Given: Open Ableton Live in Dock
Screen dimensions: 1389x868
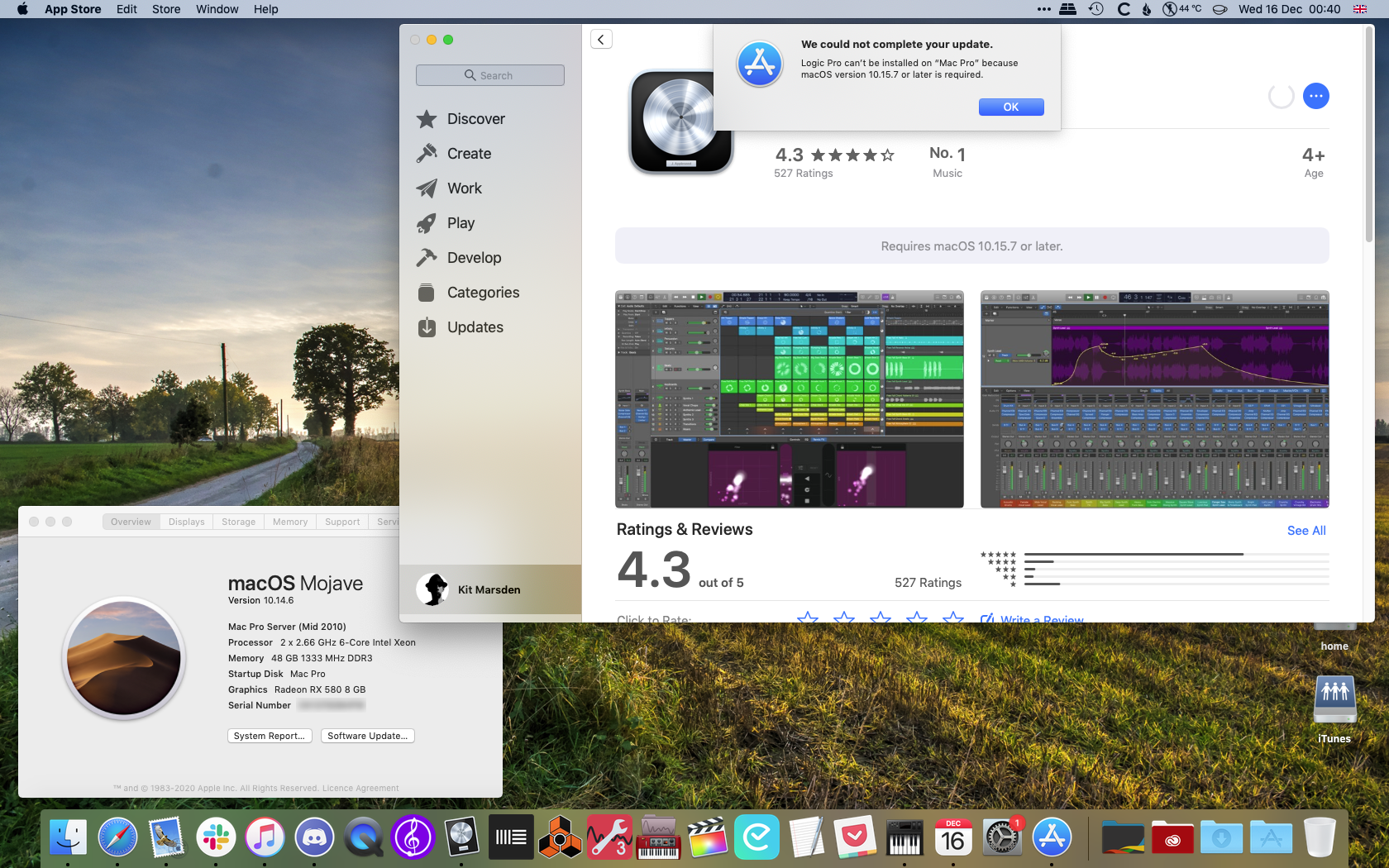Looking at the screenshot, I should coord(511,838).
